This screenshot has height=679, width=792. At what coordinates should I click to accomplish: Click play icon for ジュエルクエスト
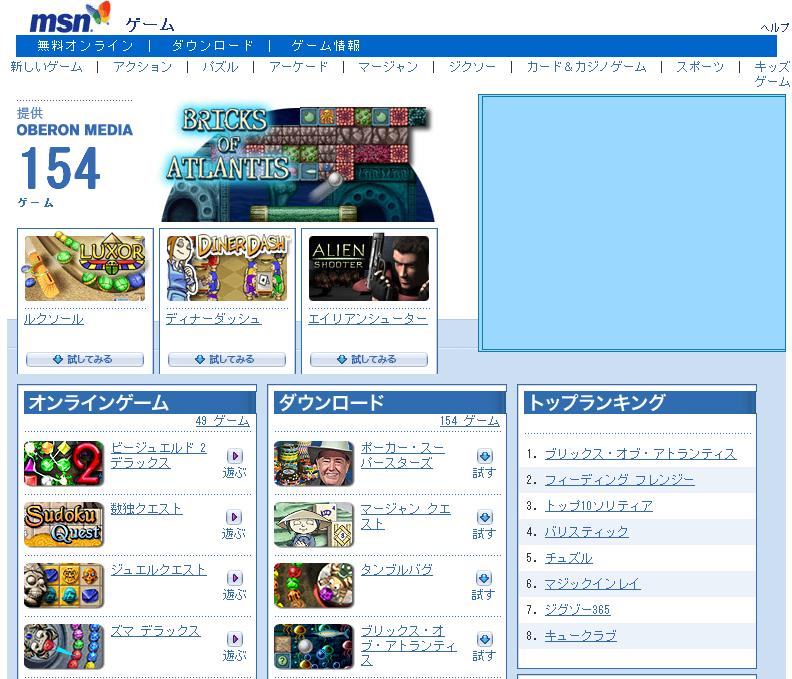[x=234, y=578]
